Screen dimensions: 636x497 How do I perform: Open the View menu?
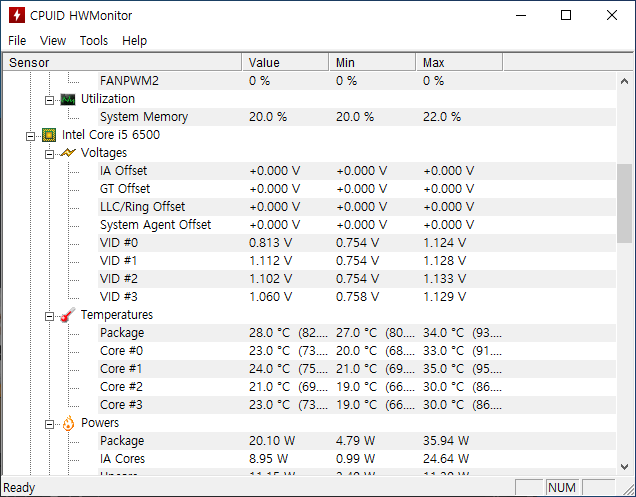click(x=53, y=41)
